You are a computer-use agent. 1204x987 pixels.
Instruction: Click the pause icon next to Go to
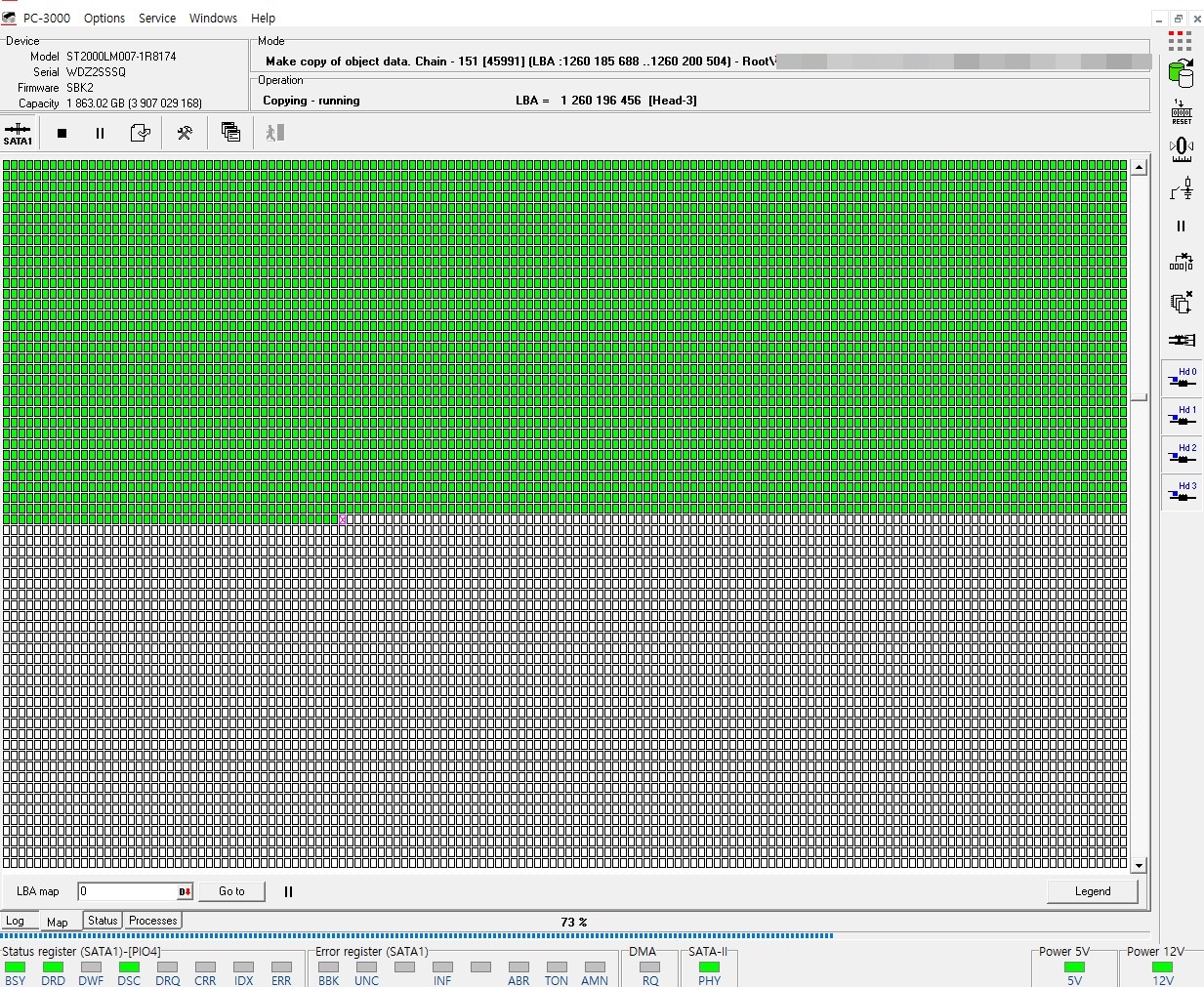point(288,891)
